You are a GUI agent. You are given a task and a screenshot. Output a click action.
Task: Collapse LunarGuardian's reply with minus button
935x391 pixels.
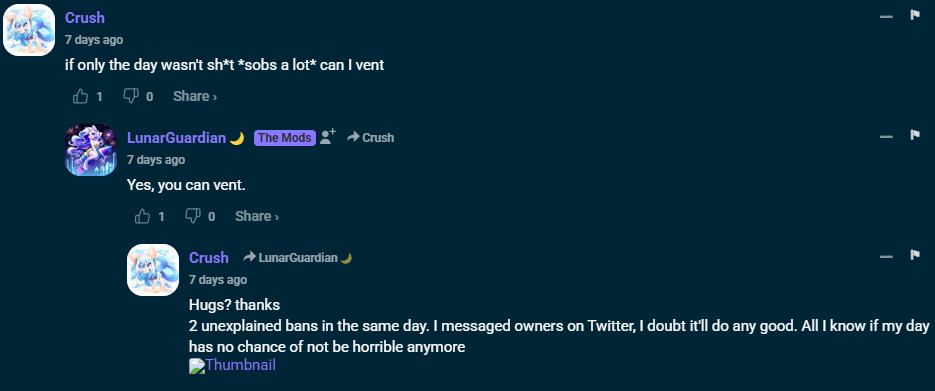pyautogui.click(x=886, y=136)
